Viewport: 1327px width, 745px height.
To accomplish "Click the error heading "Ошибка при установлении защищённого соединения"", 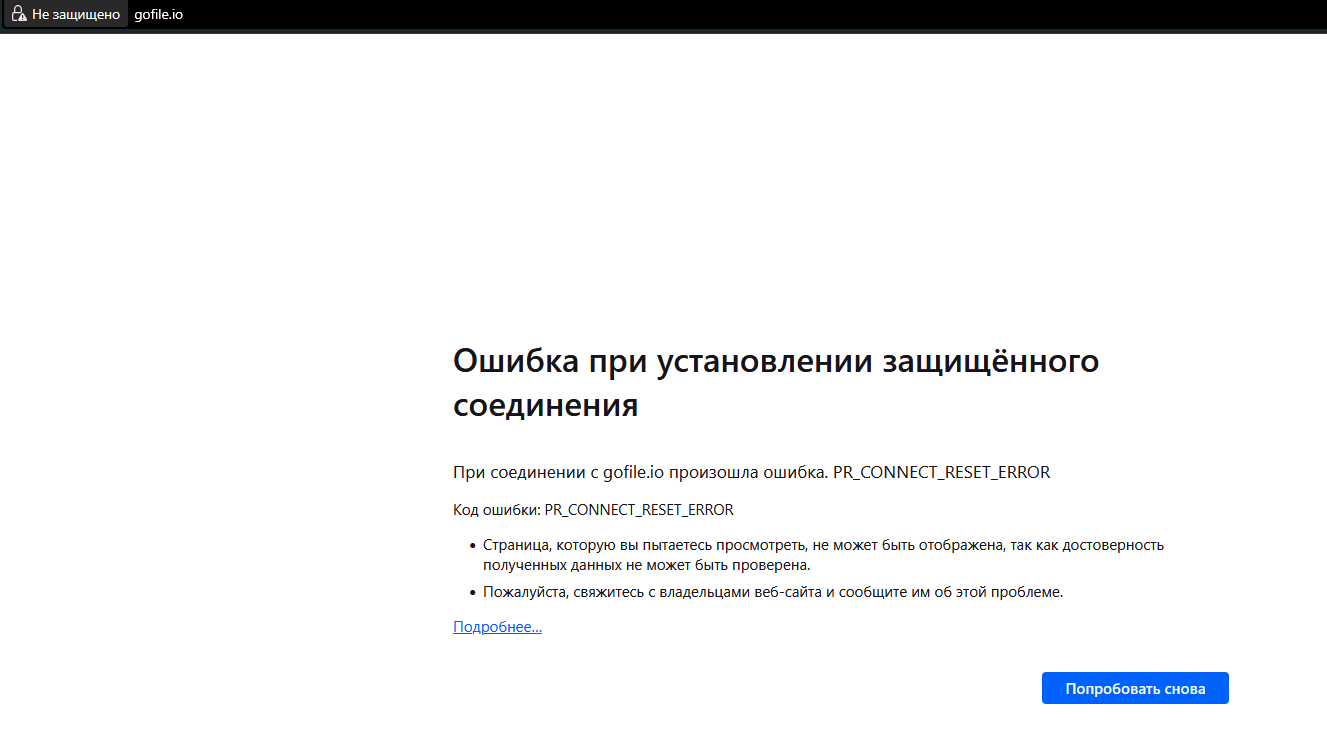I will [x=776, y=383].
